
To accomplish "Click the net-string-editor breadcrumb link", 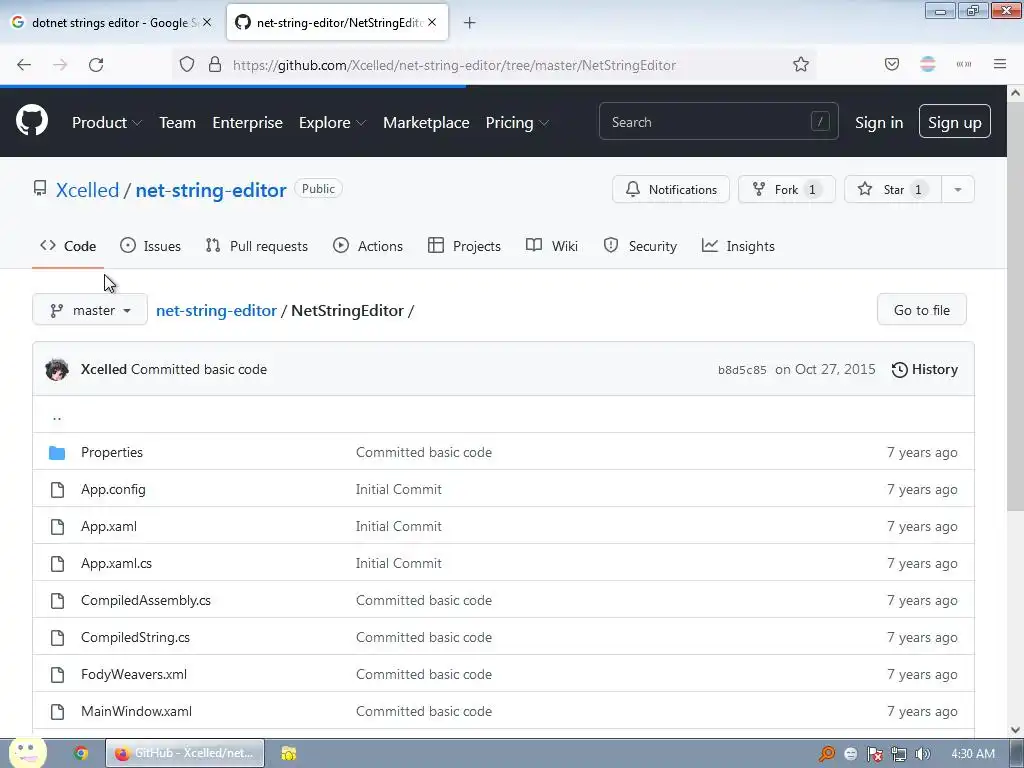I will click(216, 311).
